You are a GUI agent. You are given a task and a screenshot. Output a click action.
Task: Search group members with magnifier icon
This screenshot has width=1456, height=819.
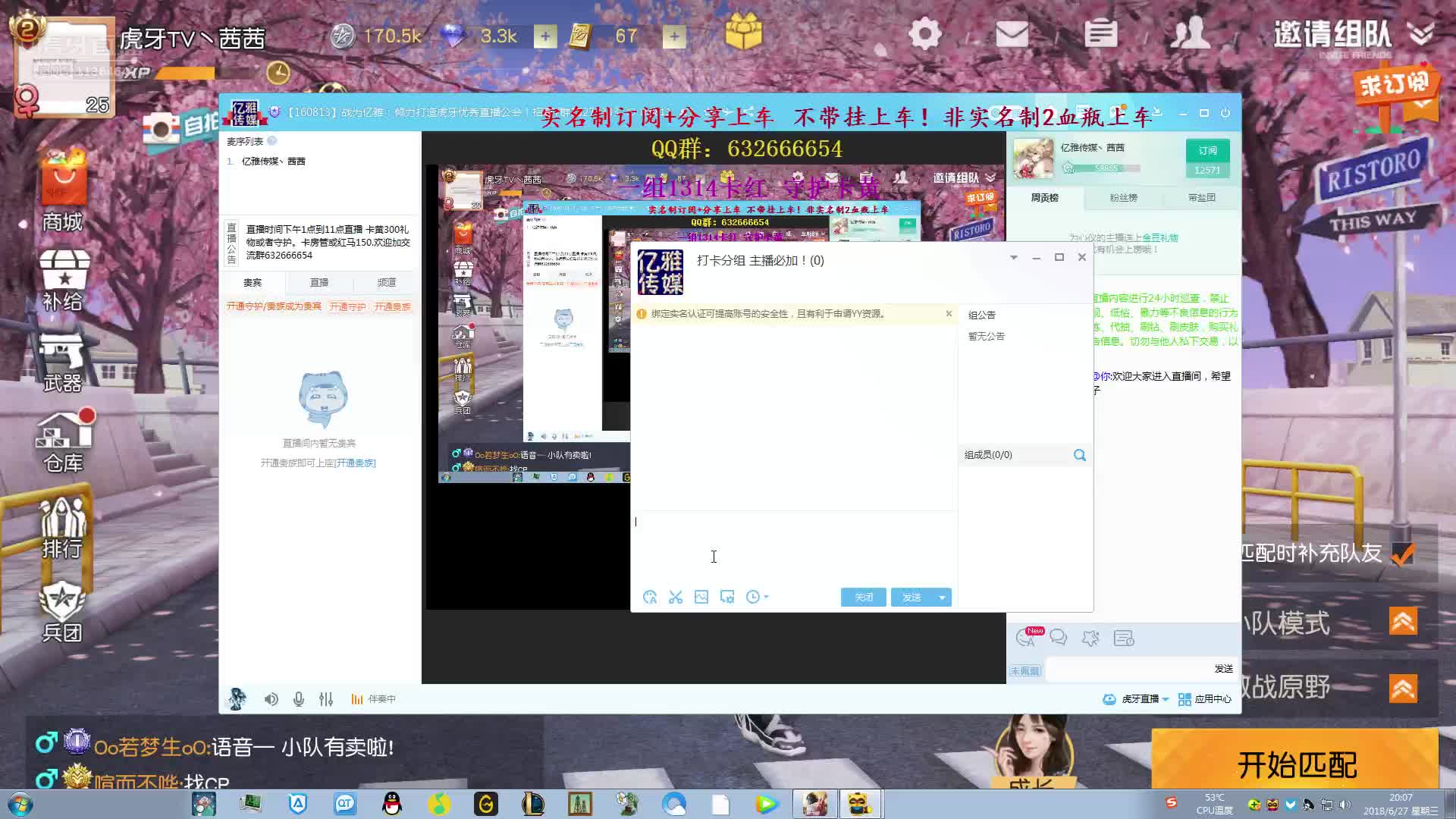1080,455
